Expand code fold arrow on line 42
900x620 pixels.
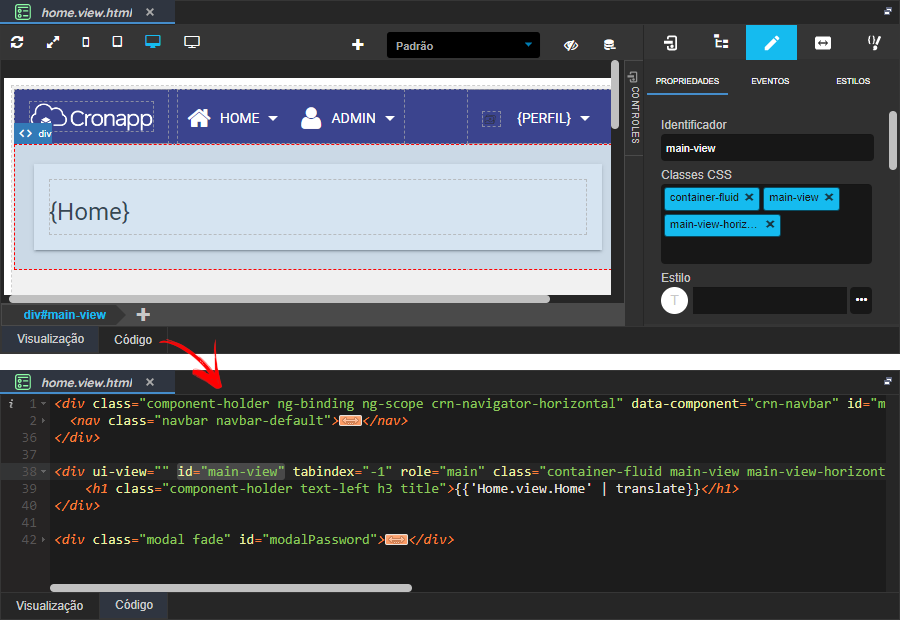(x=43, y=540)
